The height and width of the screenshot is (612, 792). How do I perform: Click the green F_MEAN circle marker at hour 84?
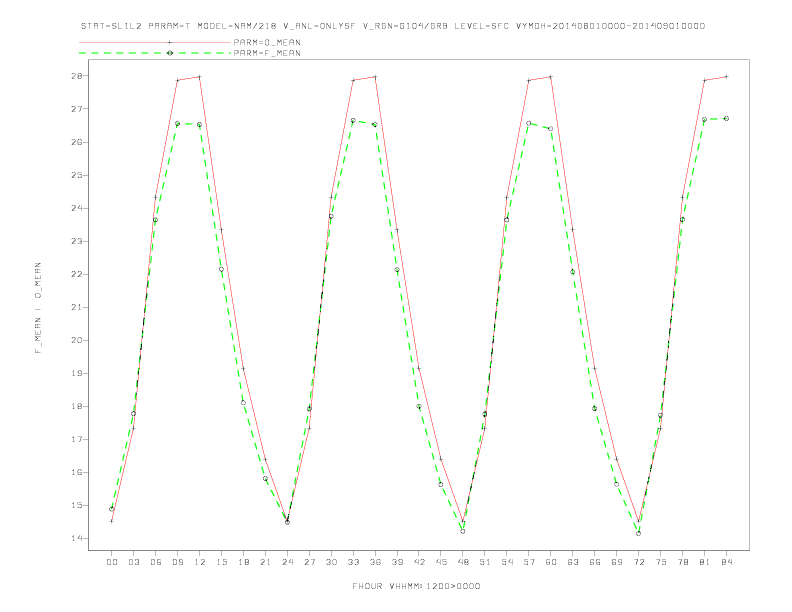(726, 118)
